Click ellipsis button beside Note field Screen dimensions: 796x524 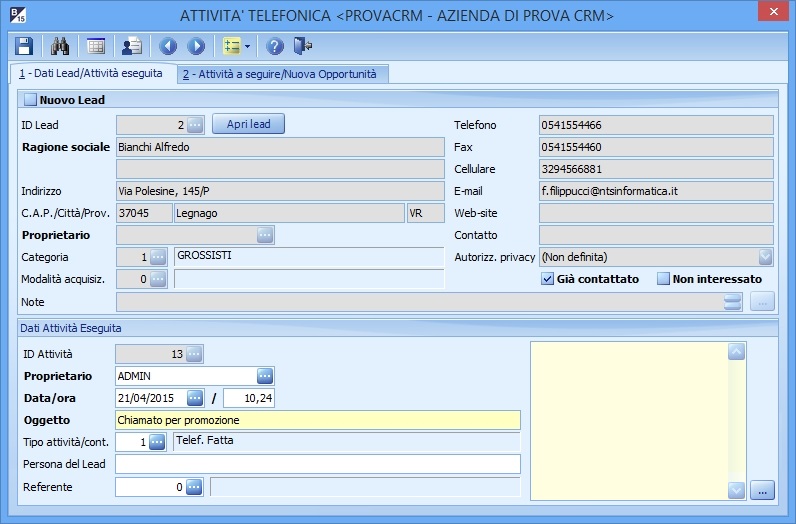coord(762,302)
